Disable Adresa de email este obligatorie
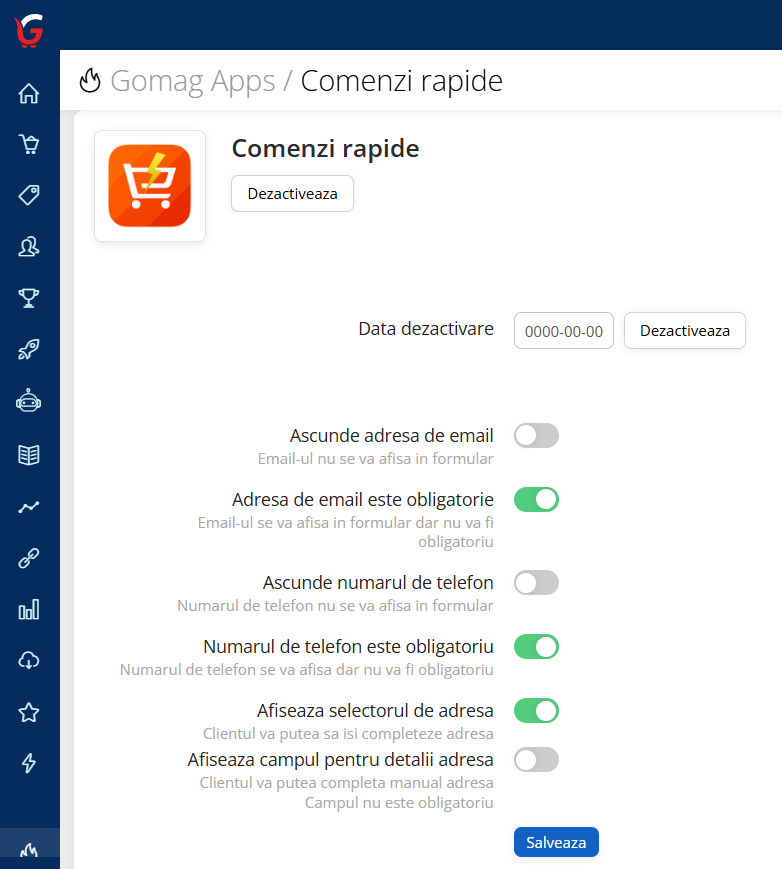782x869 pixels. coord(536,499)
